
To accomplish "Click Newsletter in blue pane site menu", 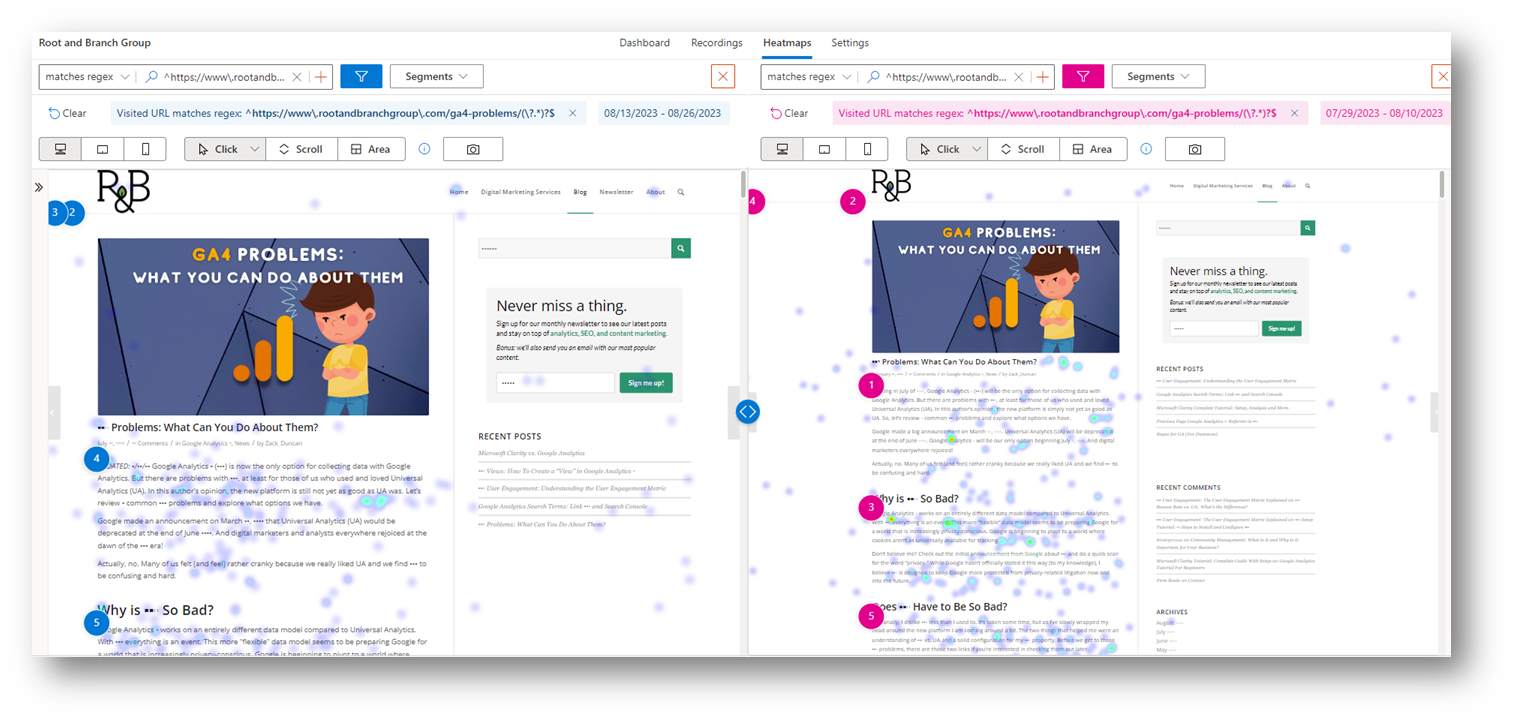I will tap(616, 191).
